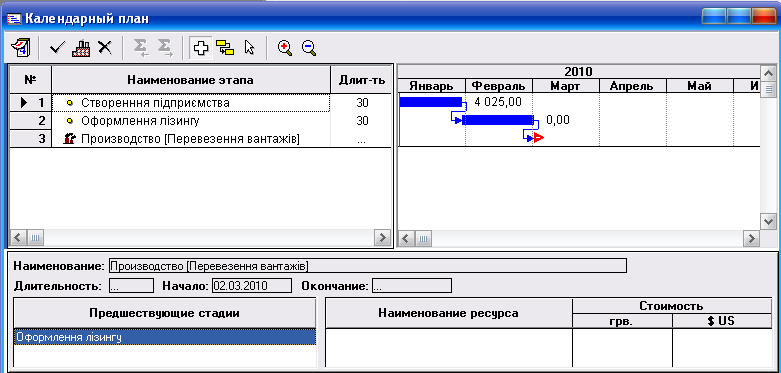Screen dimensions: 781x373
Task: Click the Календарный план window title icon
Action: click(14, 19)
